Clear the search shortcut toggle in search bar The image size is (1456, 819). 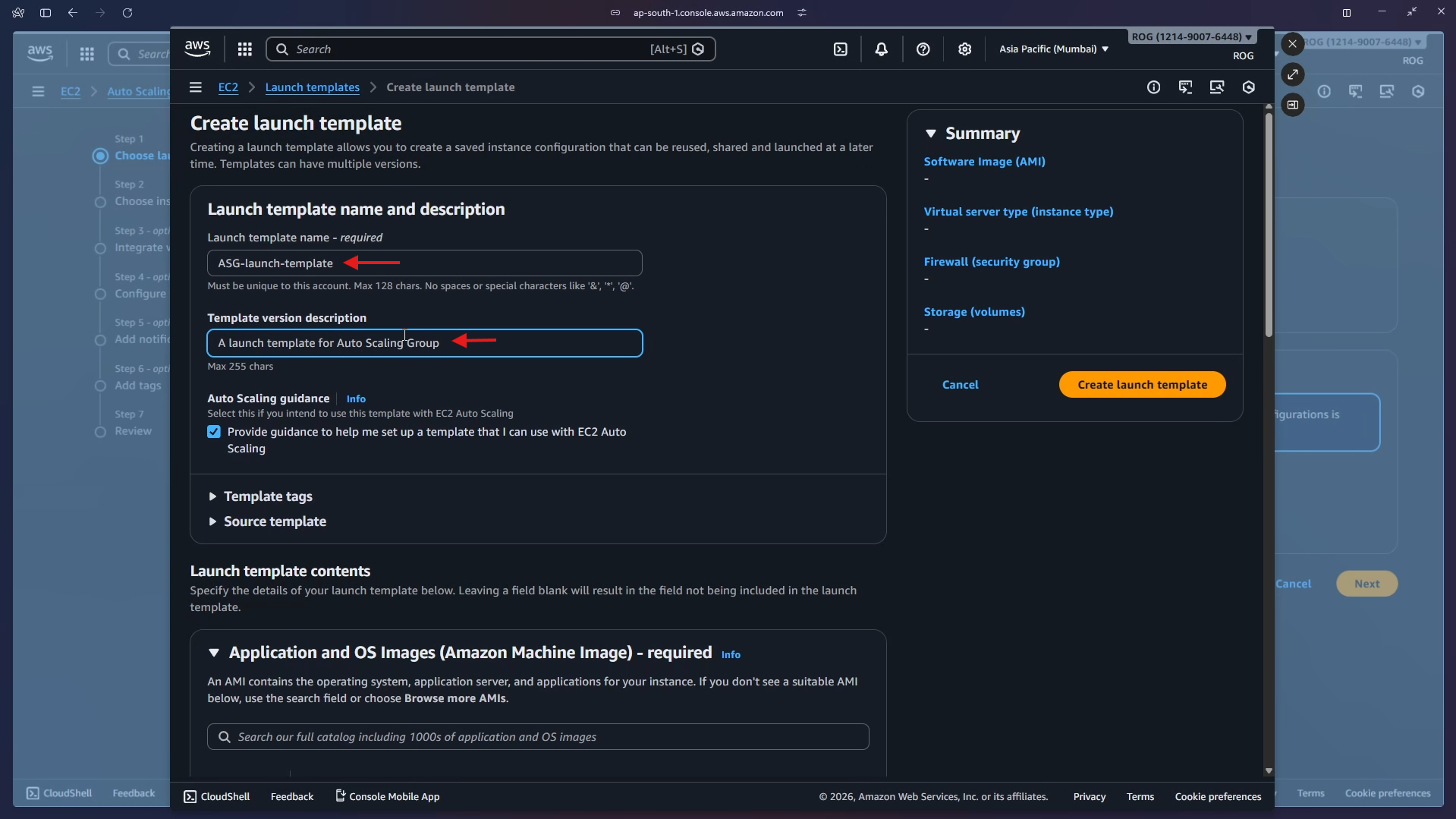[698, 49]
